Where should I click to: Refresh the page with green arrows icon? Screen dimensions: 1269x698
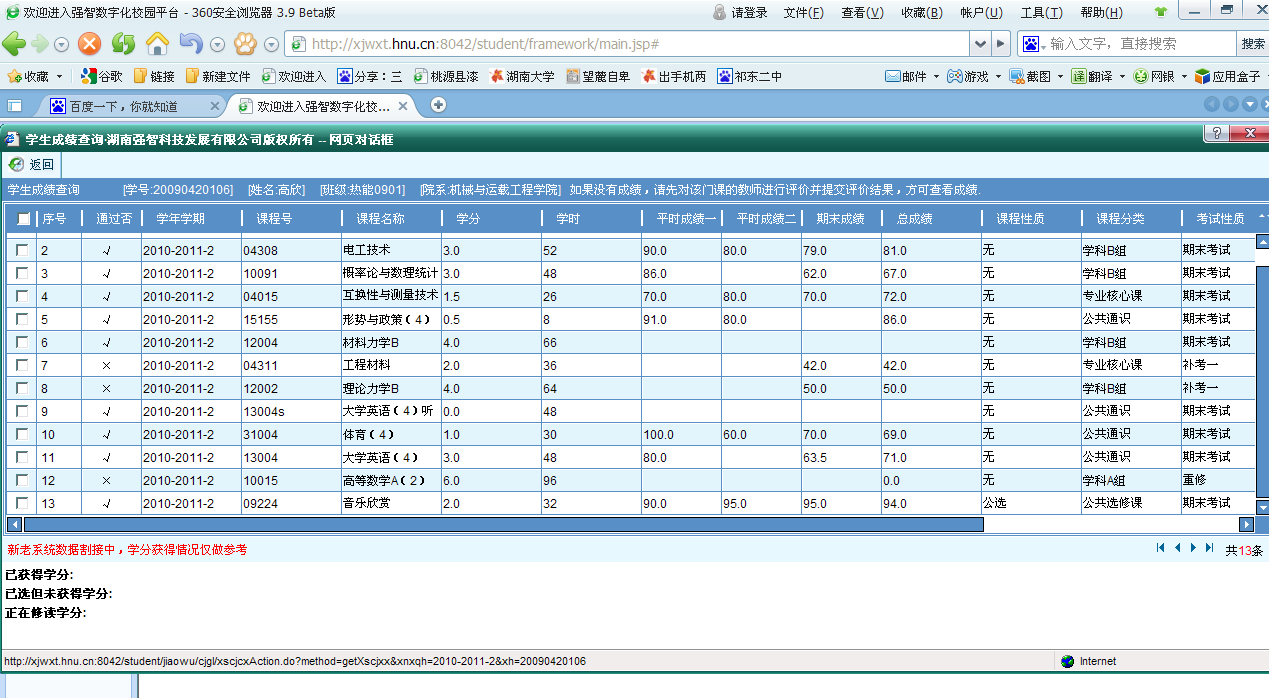pos(123,44)
